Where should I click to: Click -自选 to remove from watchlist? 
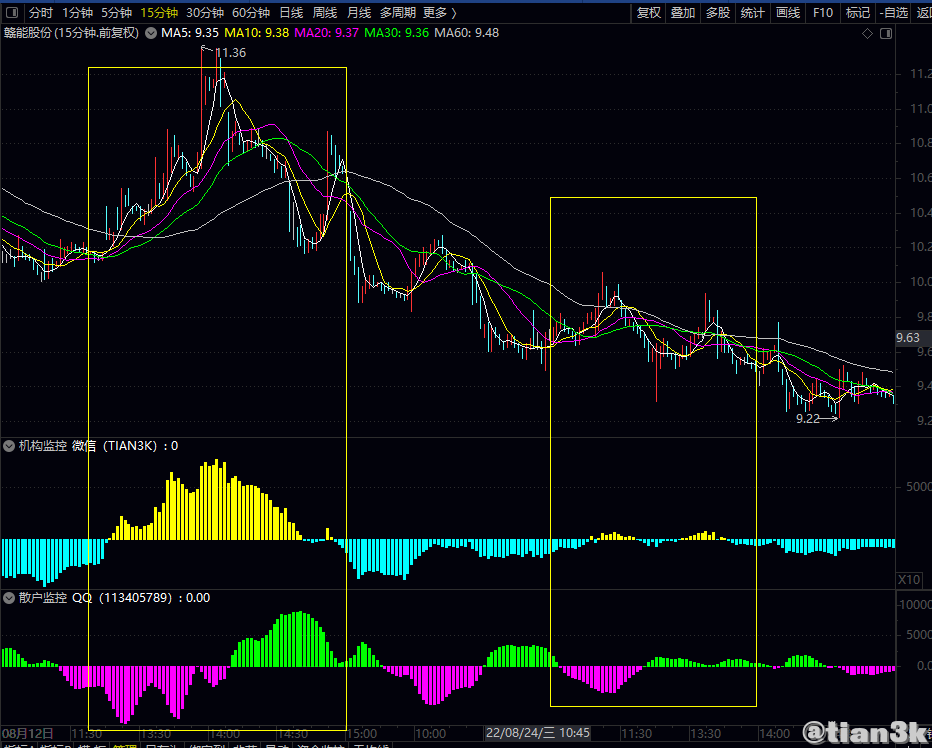[893, 12]
